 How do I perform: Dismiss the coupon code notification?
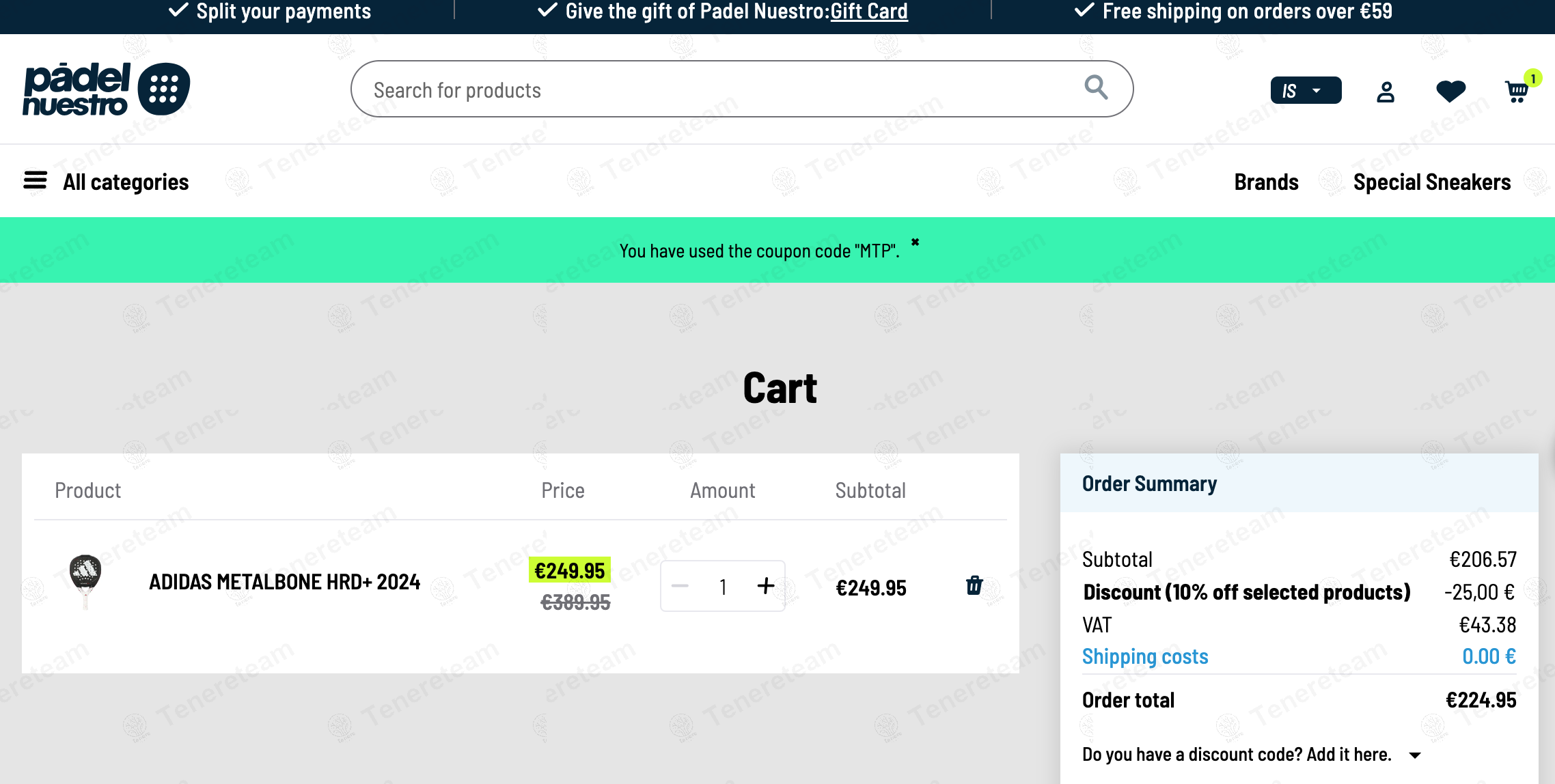(915, 242)
